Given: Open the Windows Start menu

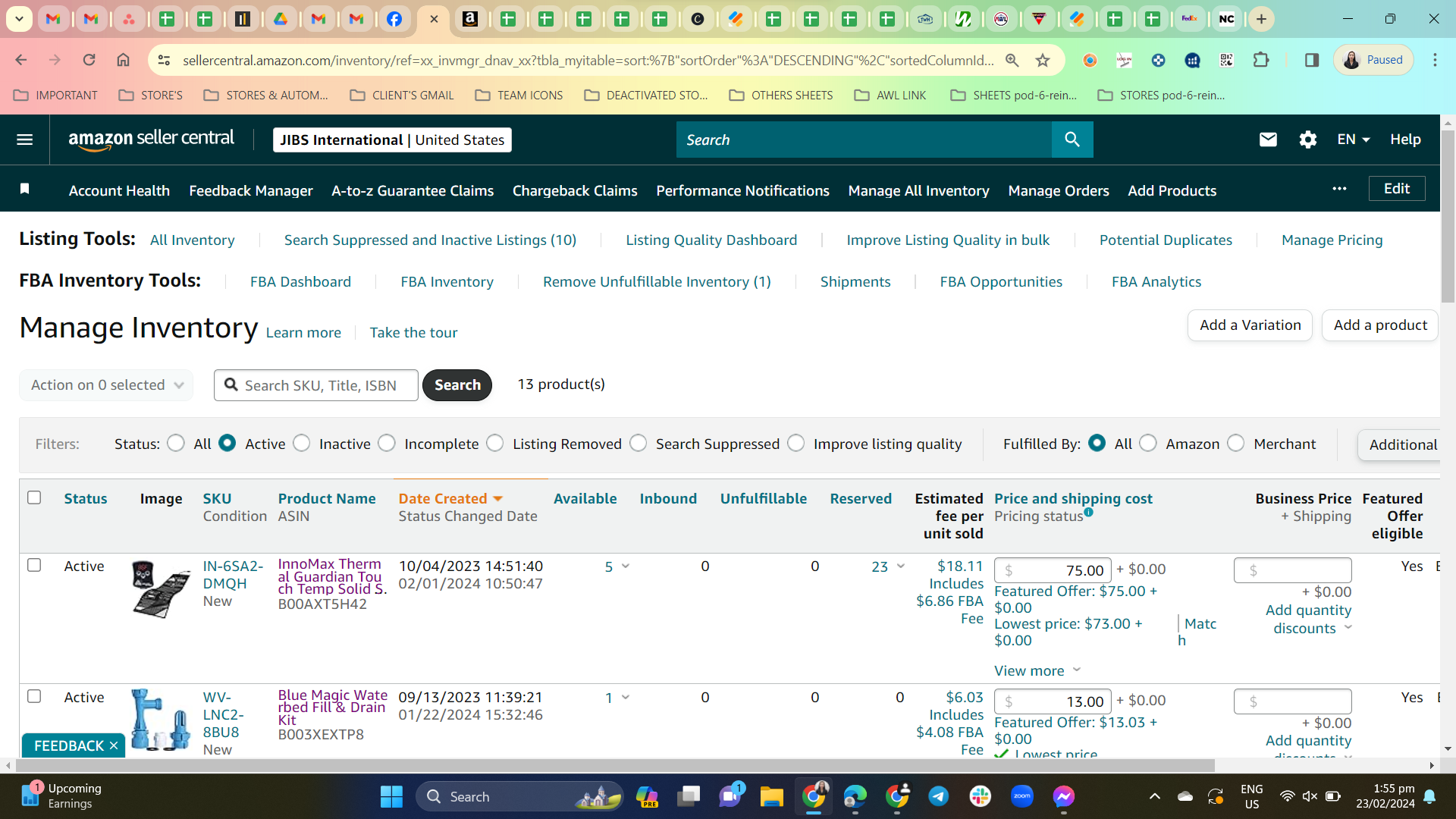Looking at the screenshot, I should [x=391, y=796].
